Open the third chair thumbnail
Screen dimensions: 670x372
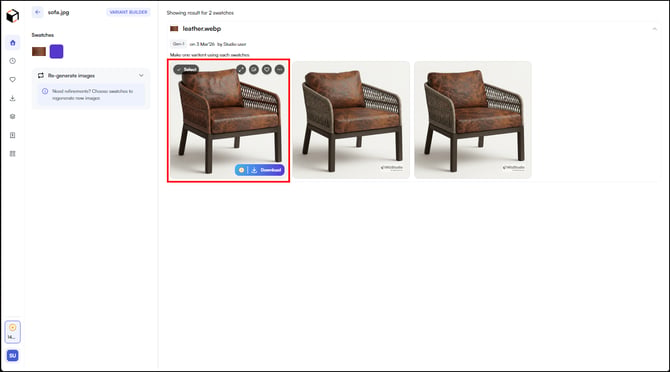click(x=473, y=120)
